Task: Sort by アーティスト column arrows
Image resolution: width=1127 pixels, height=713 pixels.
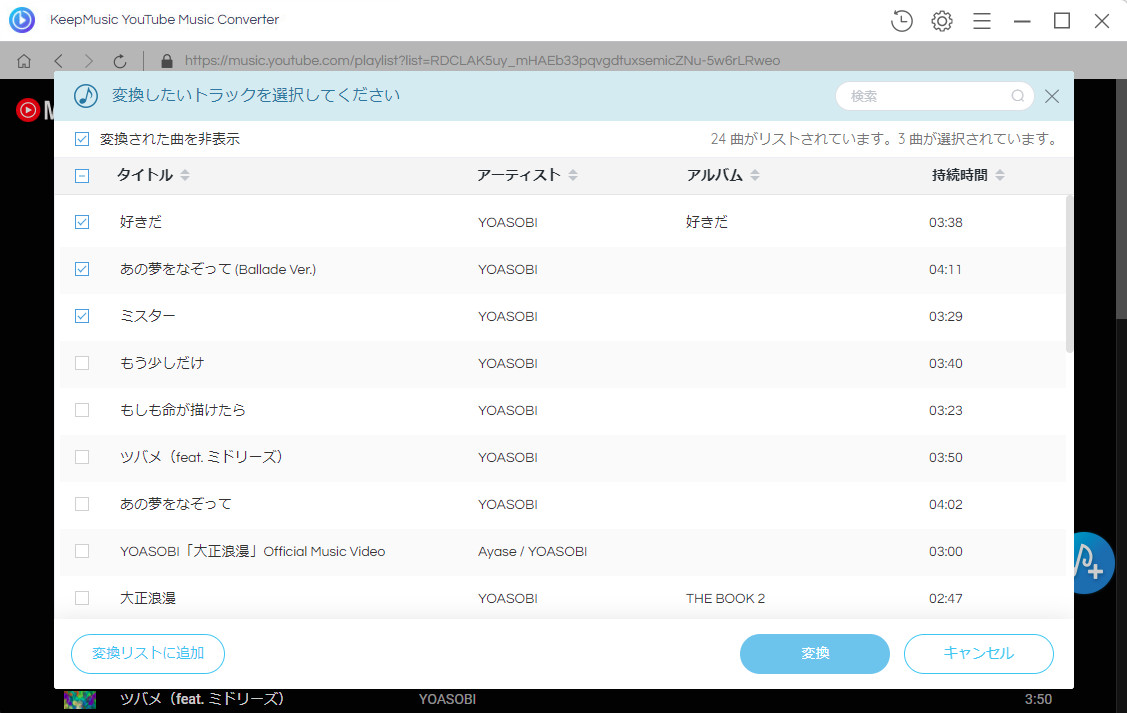Action: coord(573,175)
